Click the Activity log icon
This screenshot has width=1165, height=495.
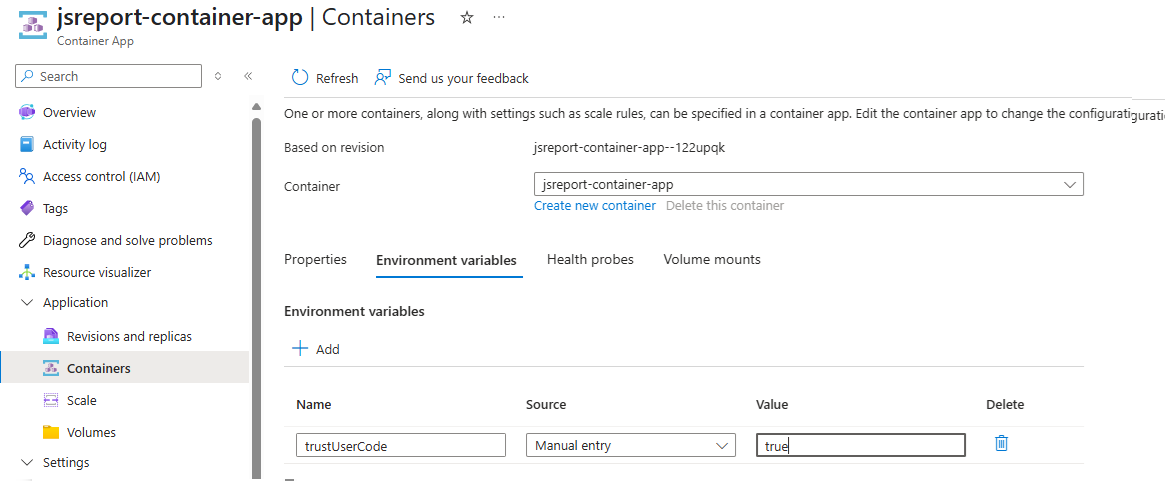(x=27, y=144)
